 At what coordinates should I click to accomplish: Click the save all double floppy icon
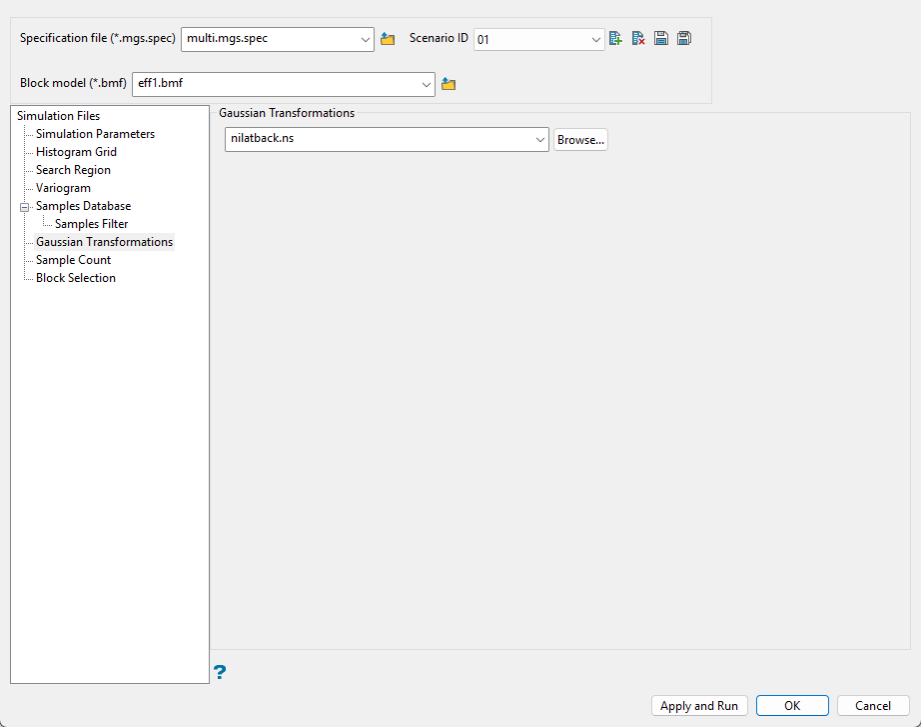point(684,39)
